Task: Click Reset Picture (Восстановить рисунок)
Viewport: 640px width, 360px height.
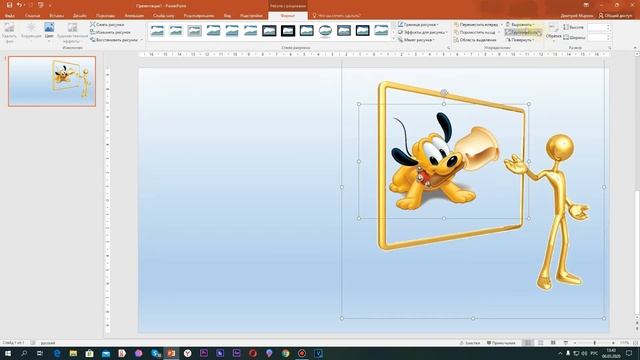Action: [114, 40]
